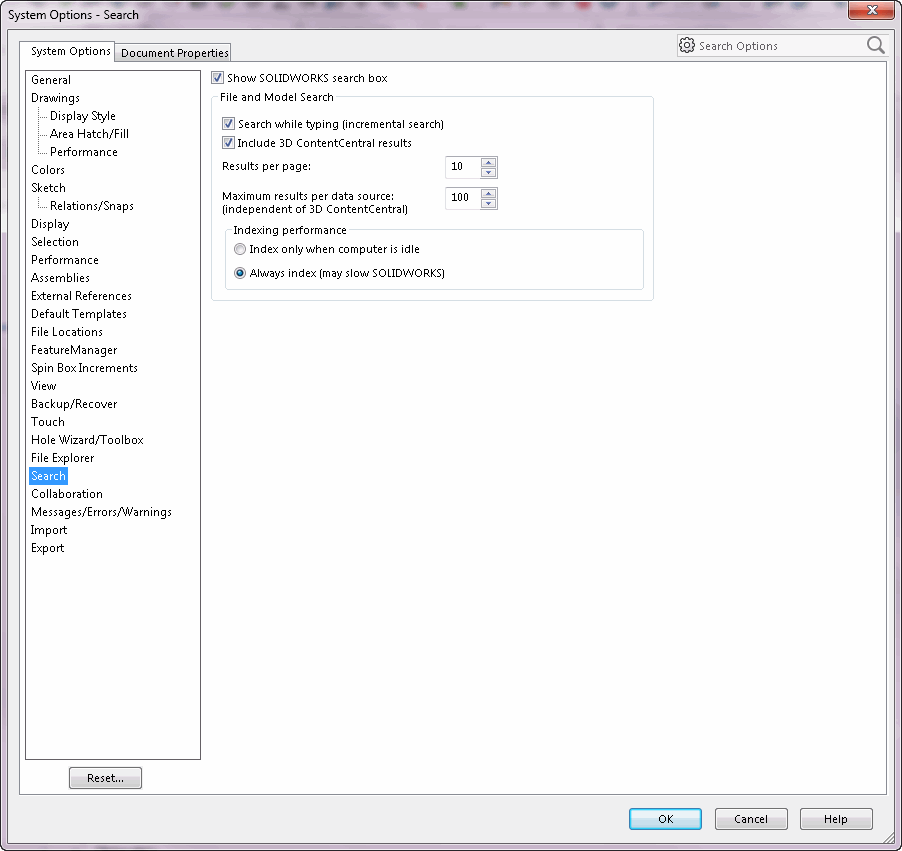The height and width of the screenshot is (851, 902).
Task: Click the Reset... button
Action: (x=105, y=778)
